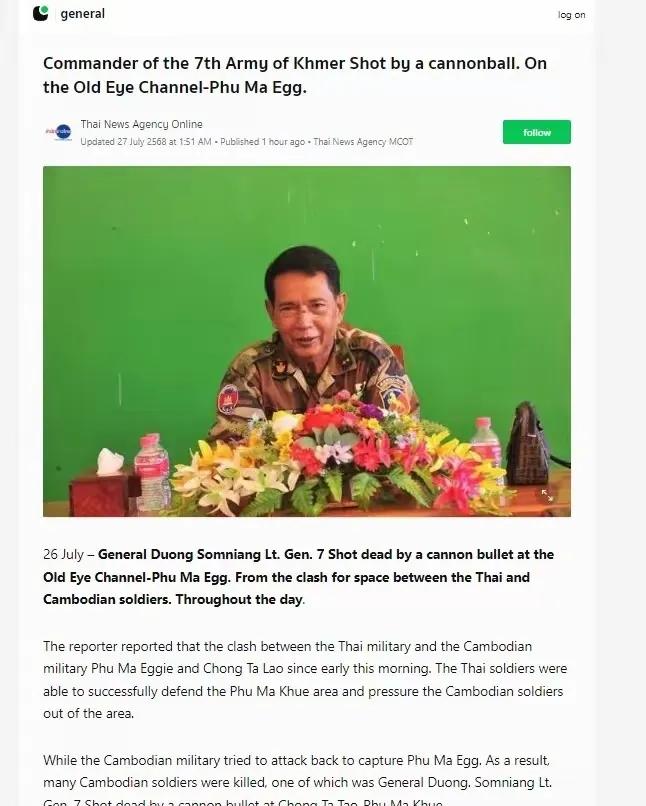
Task: Click the Thai News Agency MCOT source link
Action: (x=363, y=142)
